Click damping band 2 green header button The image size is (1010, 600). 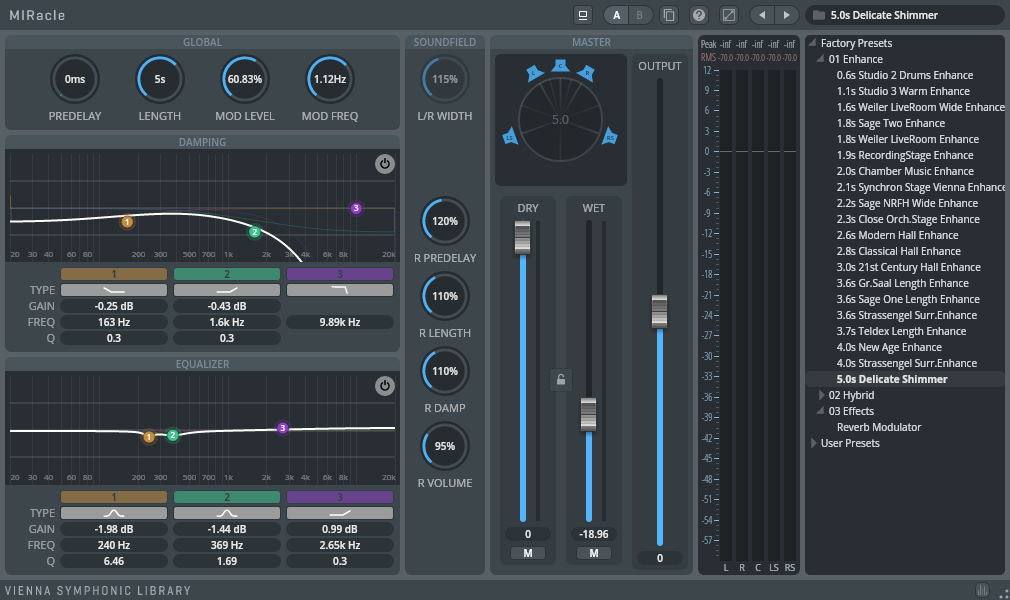pyautogui.click(x=227, y=274)
